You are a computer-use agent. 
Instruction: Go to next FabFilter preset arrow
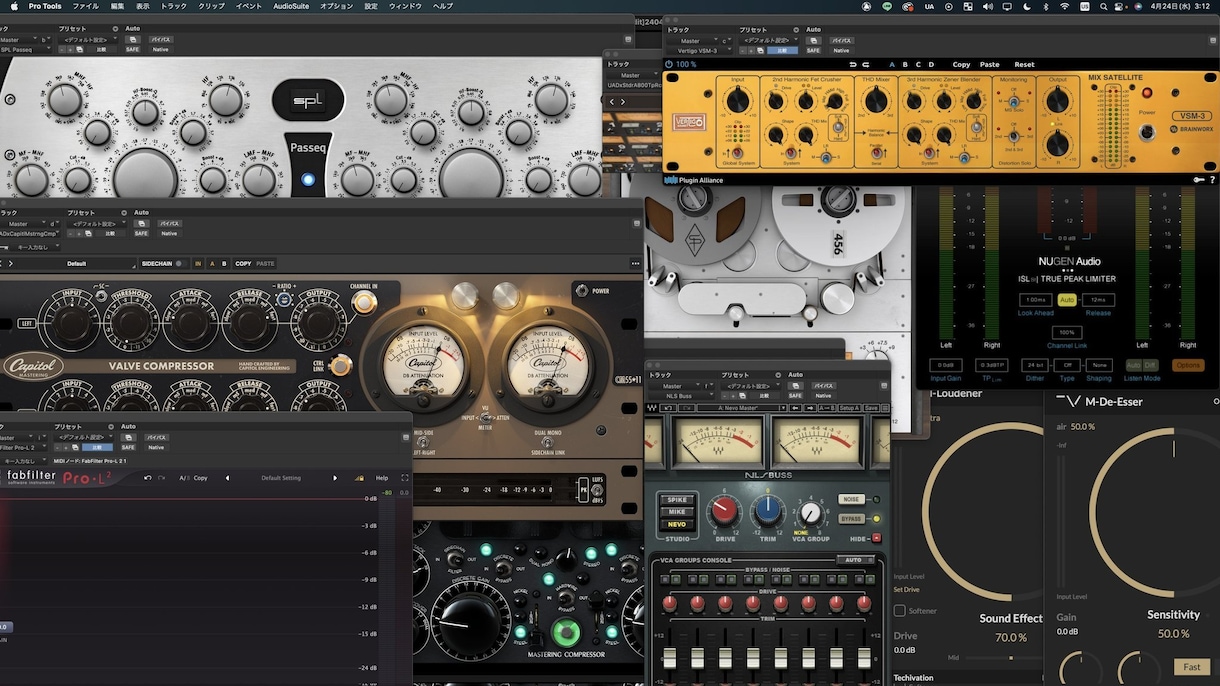click(335, 478)
